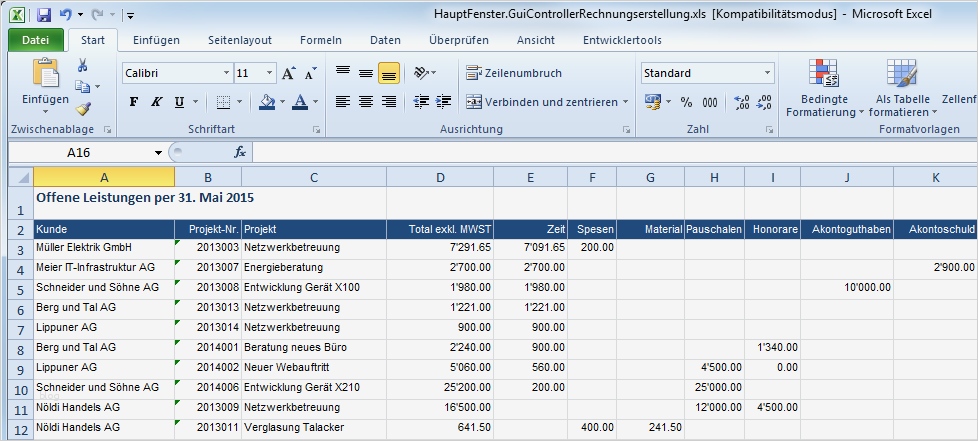Align text right
This screenshot has height=441, width=978.
point(389,102)
